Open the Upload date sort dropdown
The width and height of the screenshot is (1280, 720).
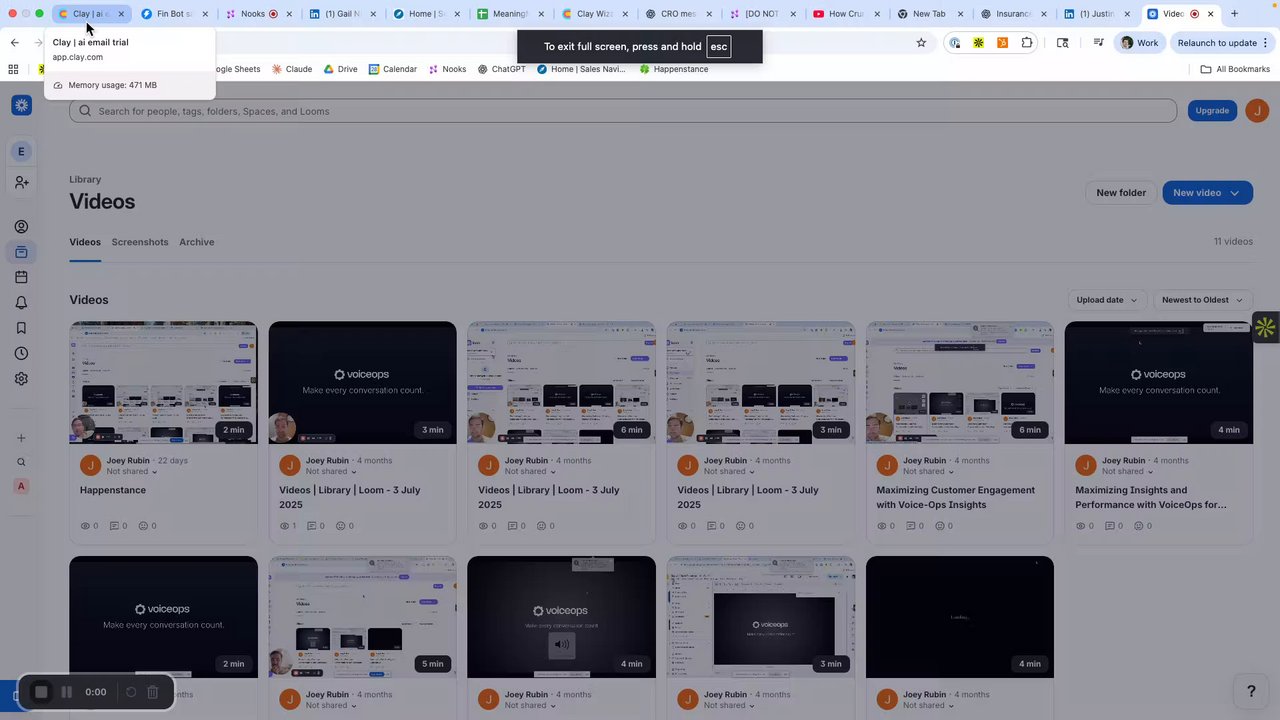click(1106, 300)
